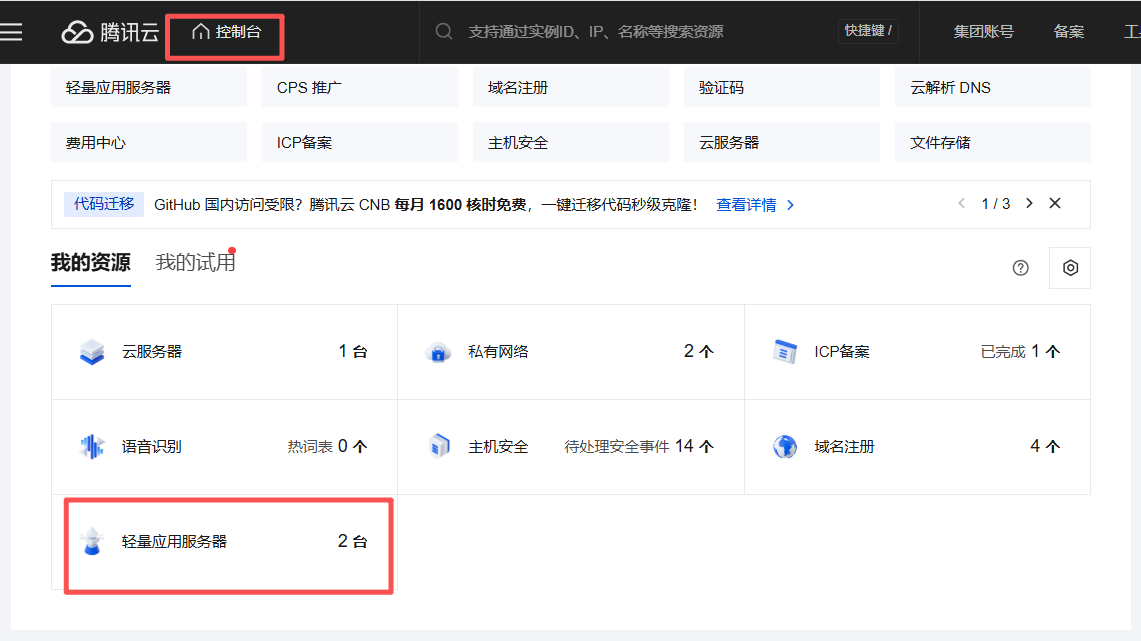1141x641 pixels.
Task: Click the 域名注册 globe icon
Action: tap(785, 447)
